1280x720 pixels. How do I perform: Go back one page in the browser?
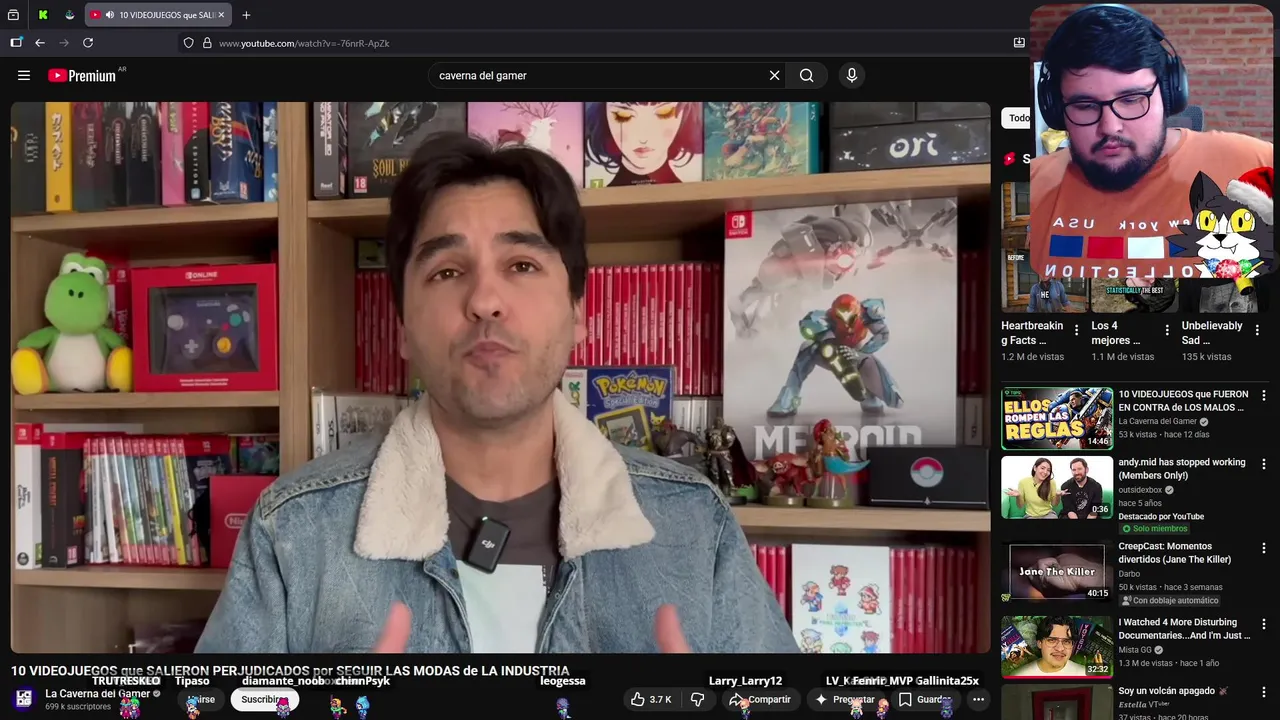[x=40, y=43]
